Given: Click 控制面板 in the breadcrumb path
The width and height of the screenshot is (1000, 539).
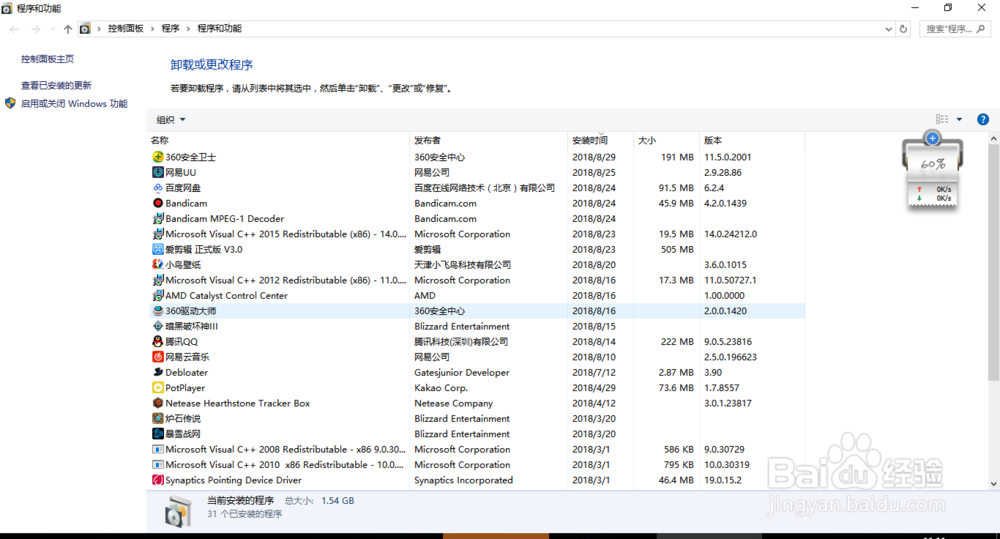Looking at the screenshot, I should (126, 28).
